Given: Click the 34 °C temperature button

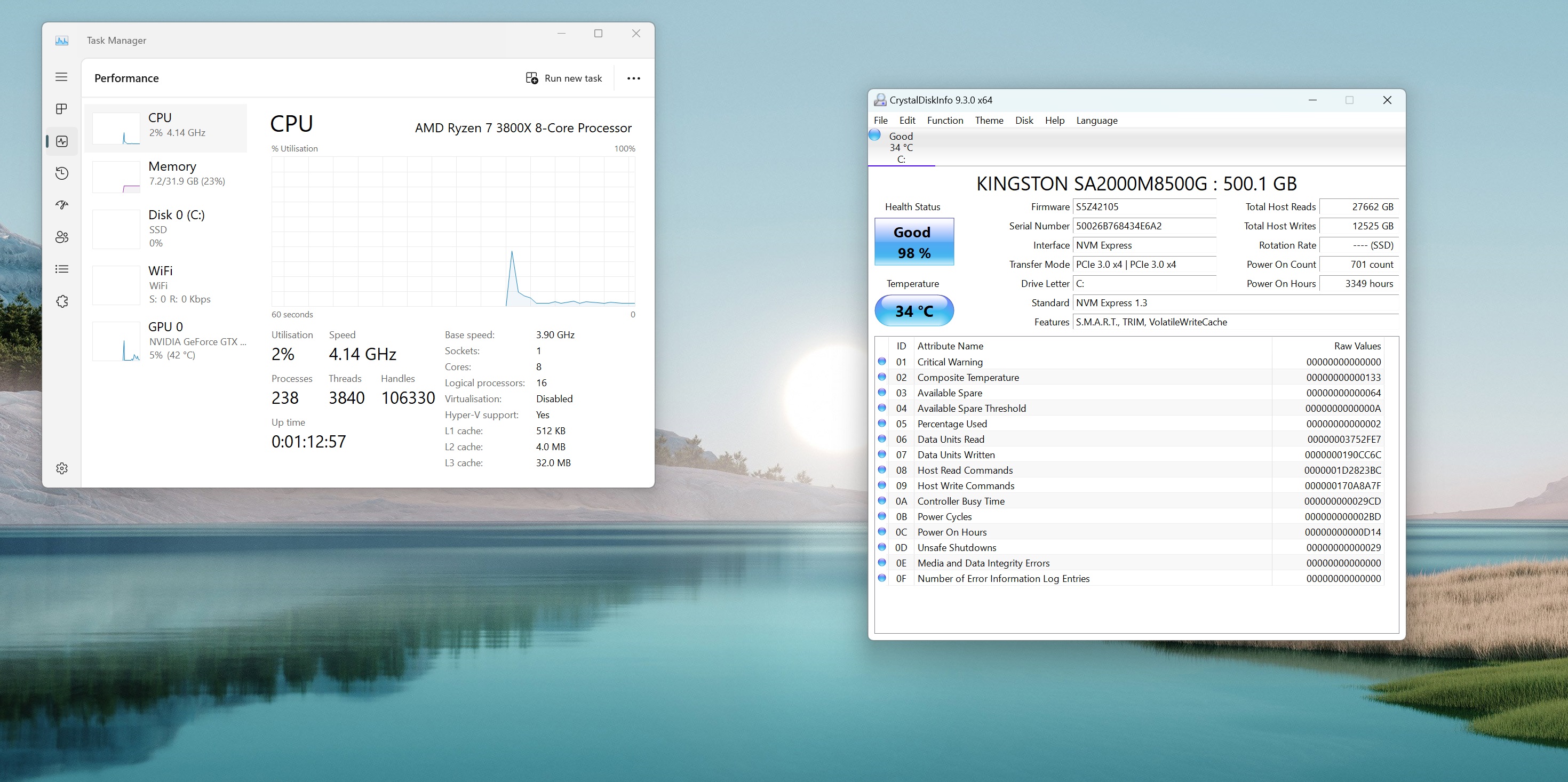Looking at the screenshot, I should (914, 311).
